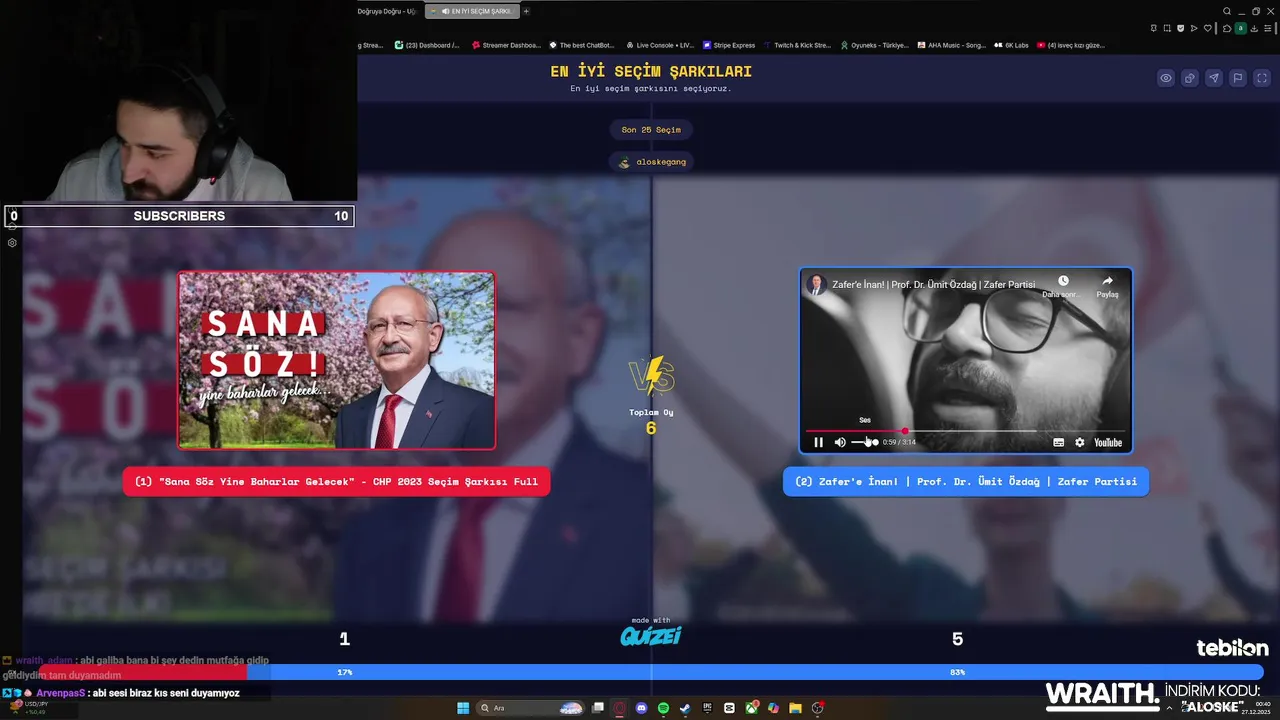Viewport: 1280px width, 720px height.
Task: Click the browser search icon at top right
Action: (x=1227, y=11)
